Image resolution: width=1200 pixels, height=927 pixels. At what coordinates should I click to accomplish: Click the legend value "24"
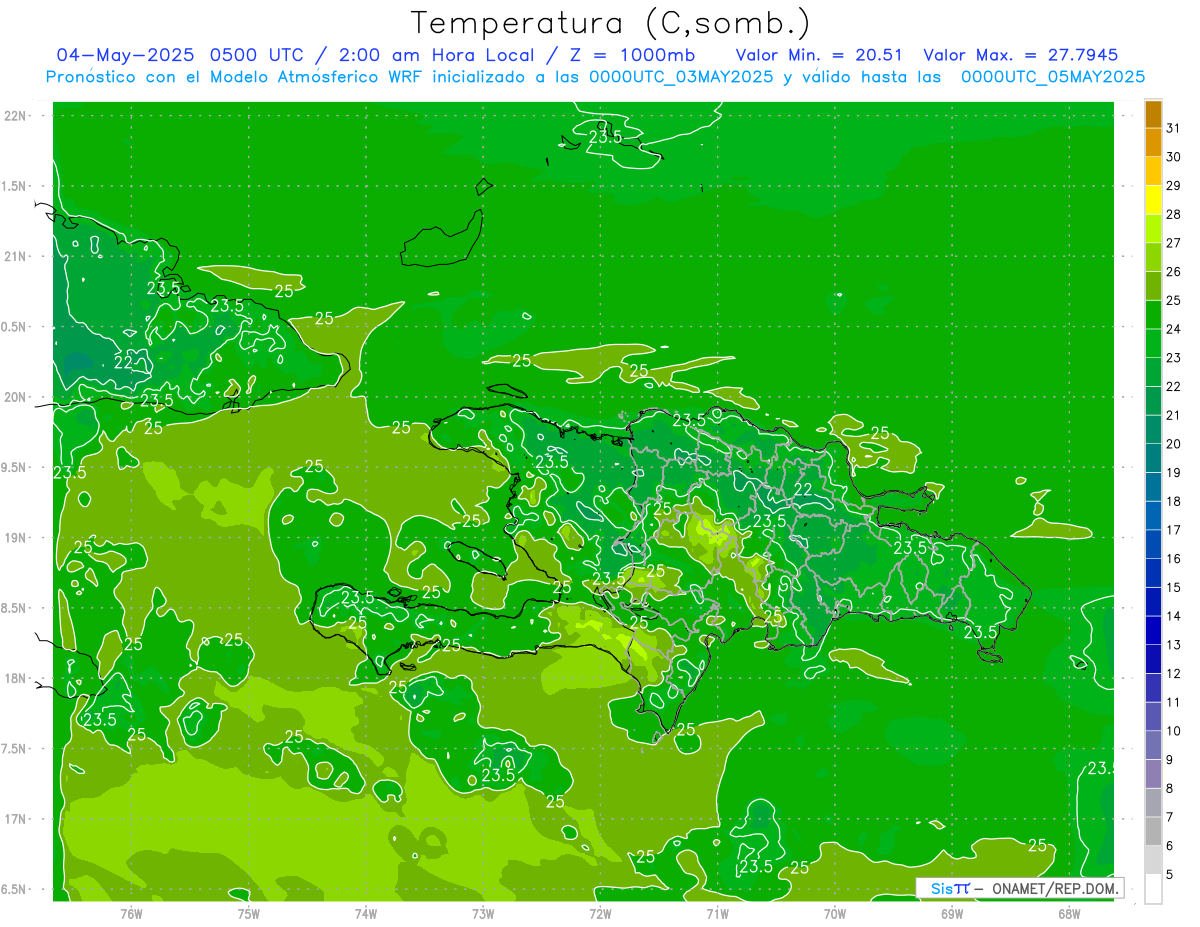1174,329
